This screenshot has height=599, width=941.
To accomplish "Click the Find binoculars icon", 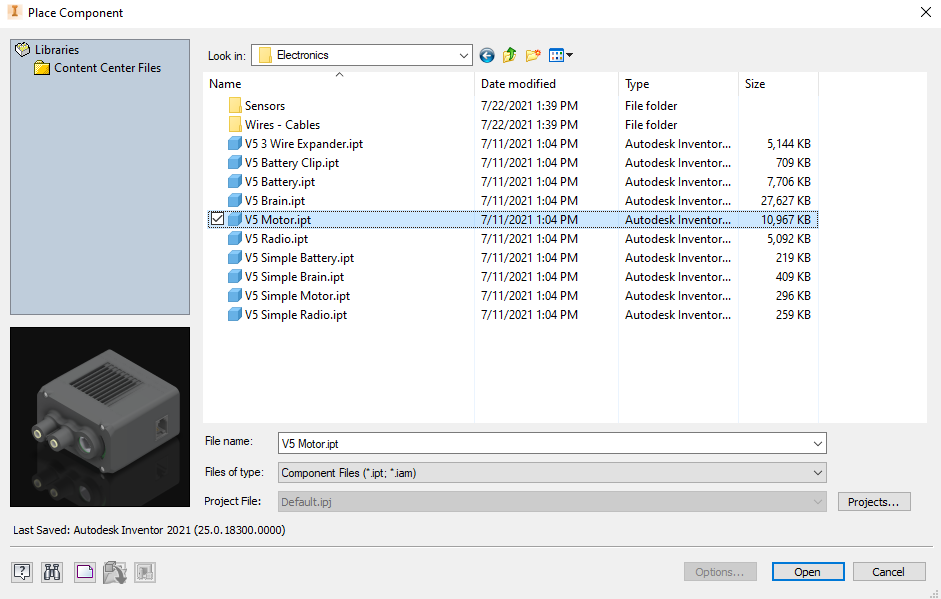I will 52,572.
